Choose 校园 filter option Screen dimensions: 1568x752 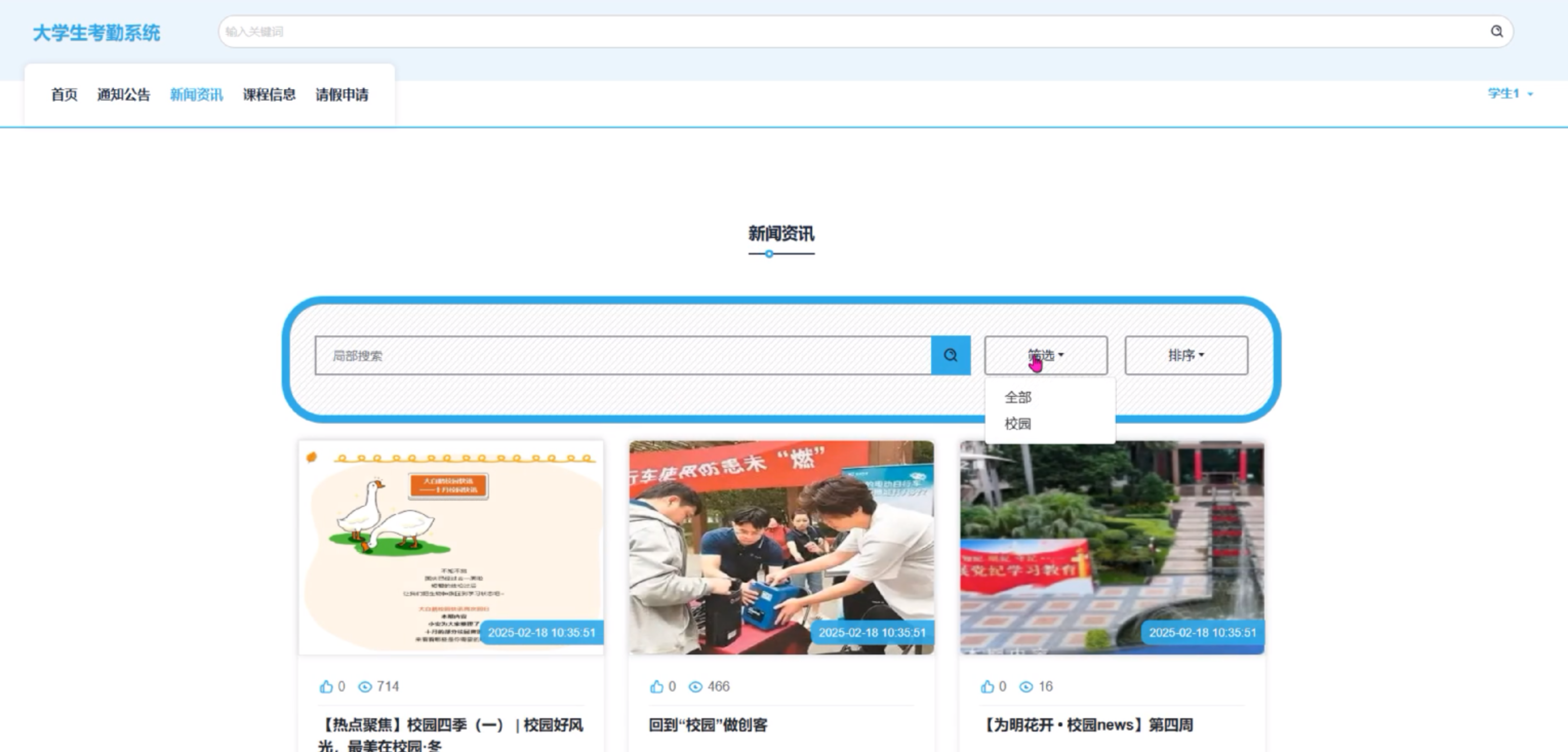1018,424
